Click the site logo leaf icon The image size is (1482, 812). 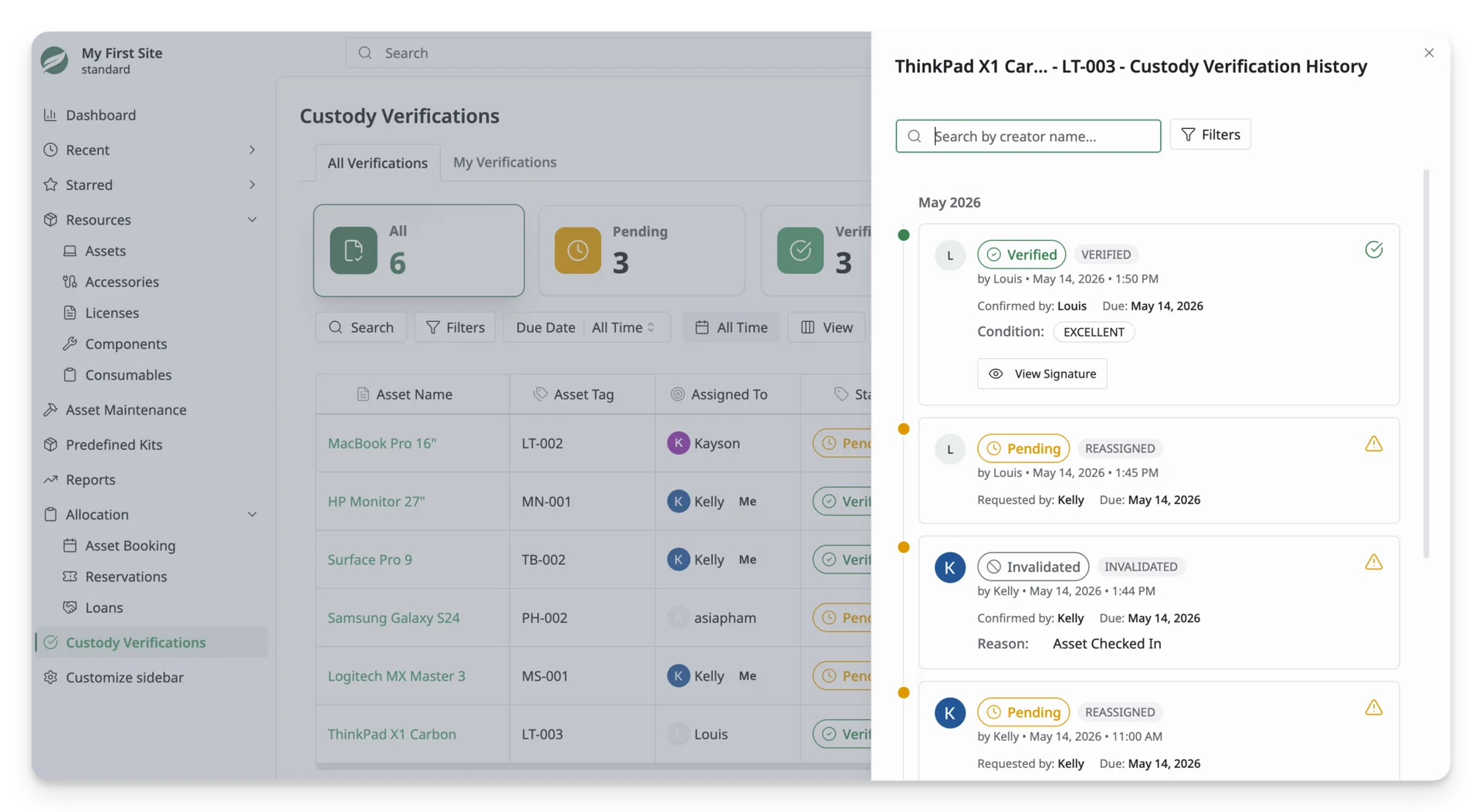point(54,60)
